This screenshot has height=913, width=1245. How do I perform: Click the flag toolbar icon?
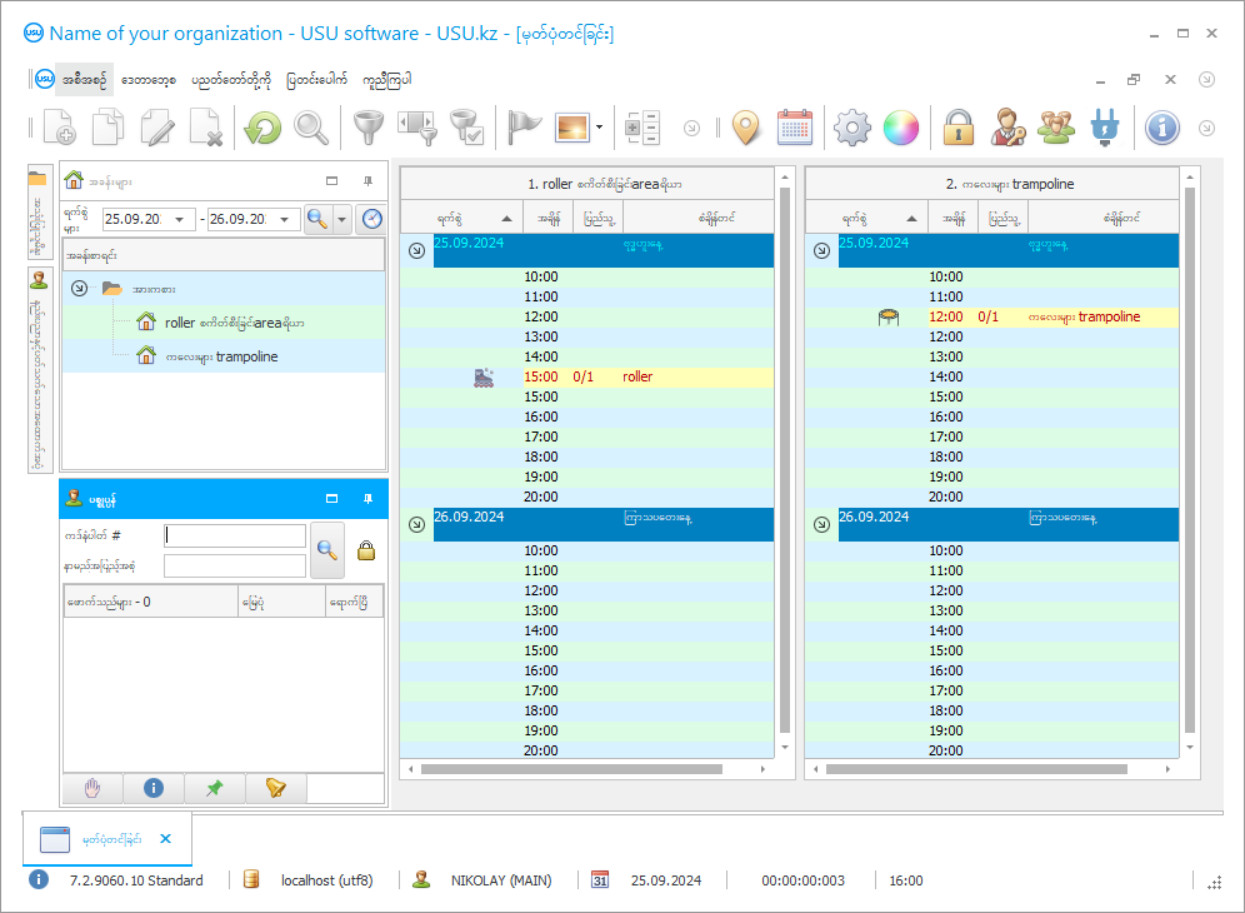tap(524, 128)
